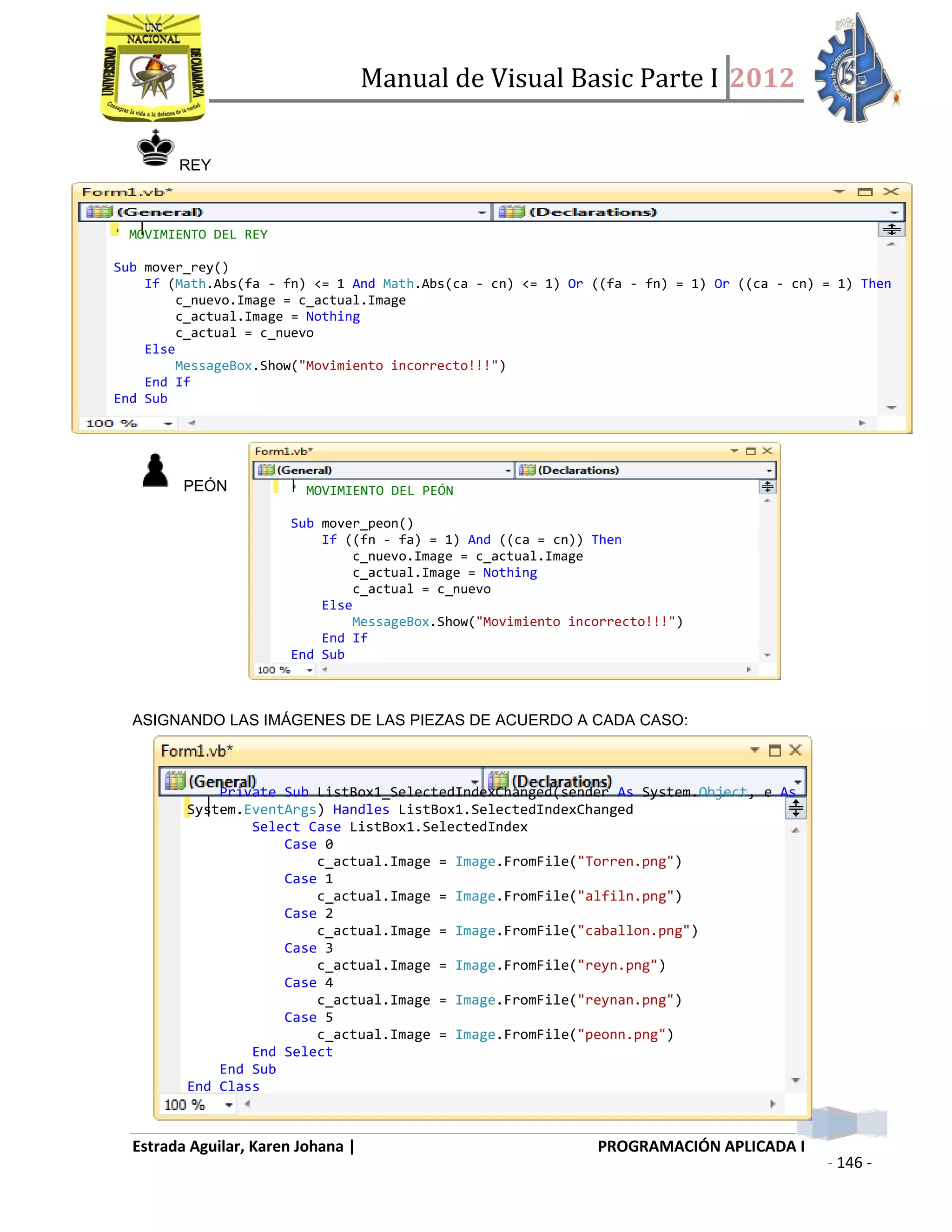The width and height of the screenshot is (952, 1232).
Task: Click scroll-down arrow in PEÓN code window
Action: coord(767,655)
